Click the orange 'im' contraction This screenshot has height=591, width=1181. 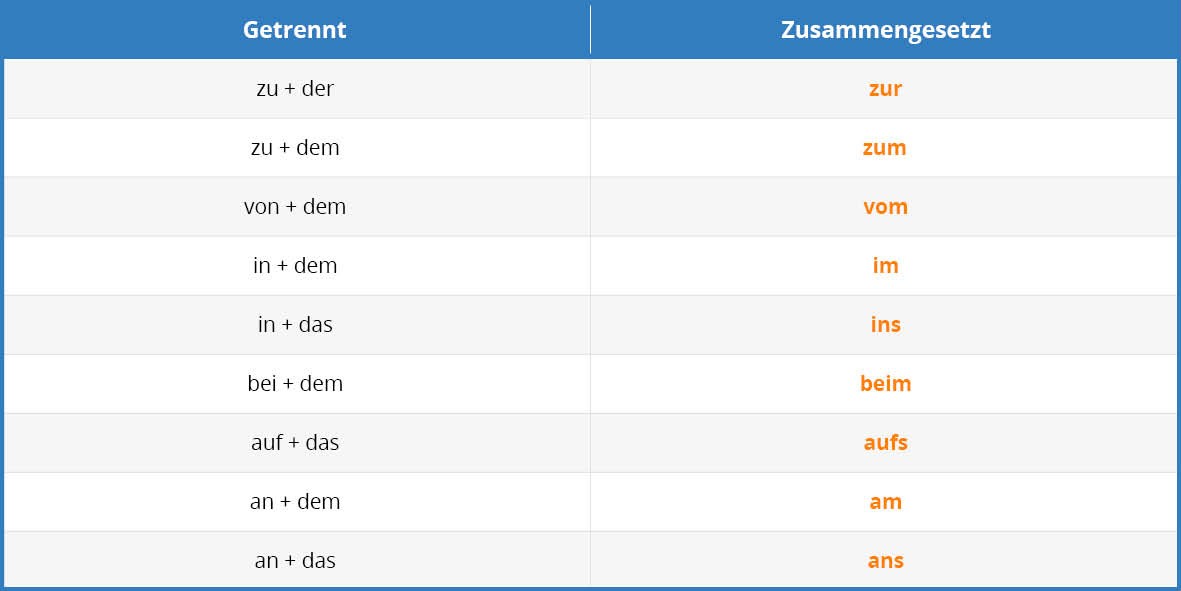pyautogui.click(x=885, y=265)
